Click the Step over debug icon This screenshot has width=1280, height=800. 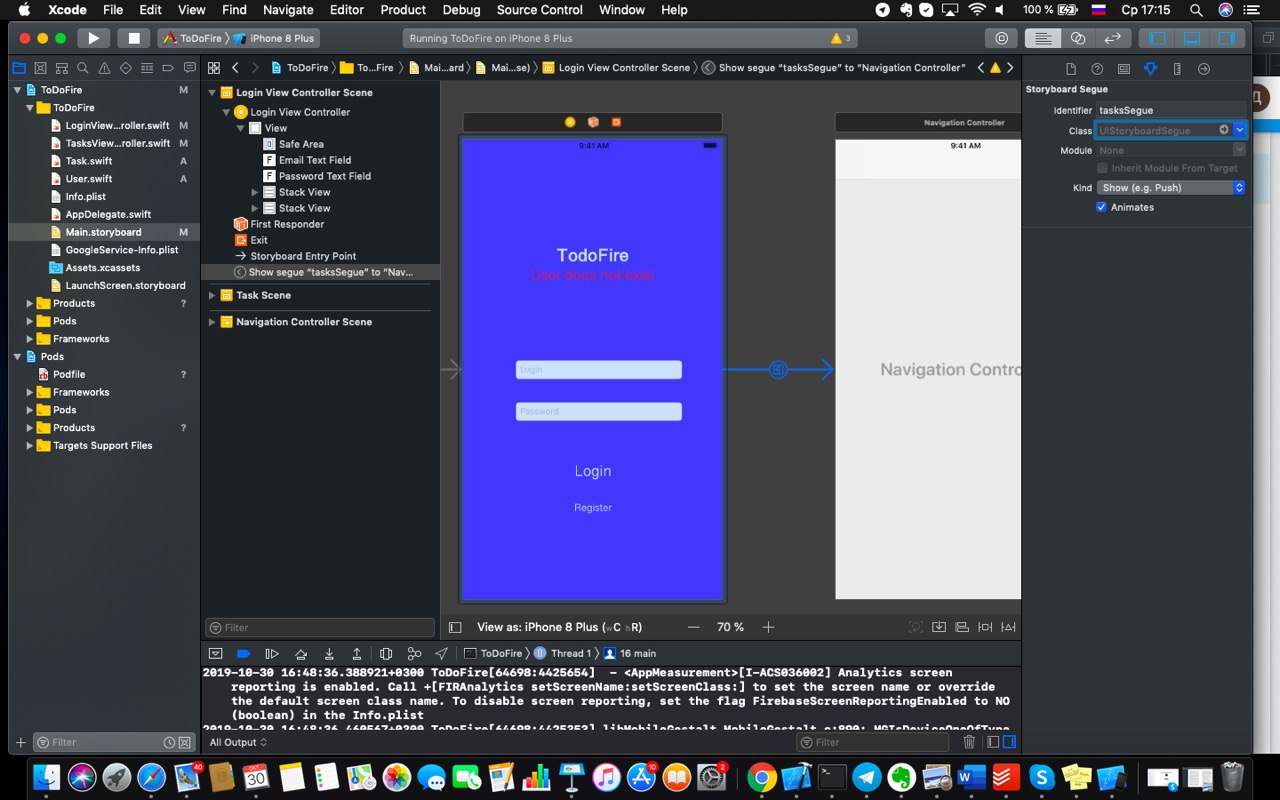[x=300, y=653]
